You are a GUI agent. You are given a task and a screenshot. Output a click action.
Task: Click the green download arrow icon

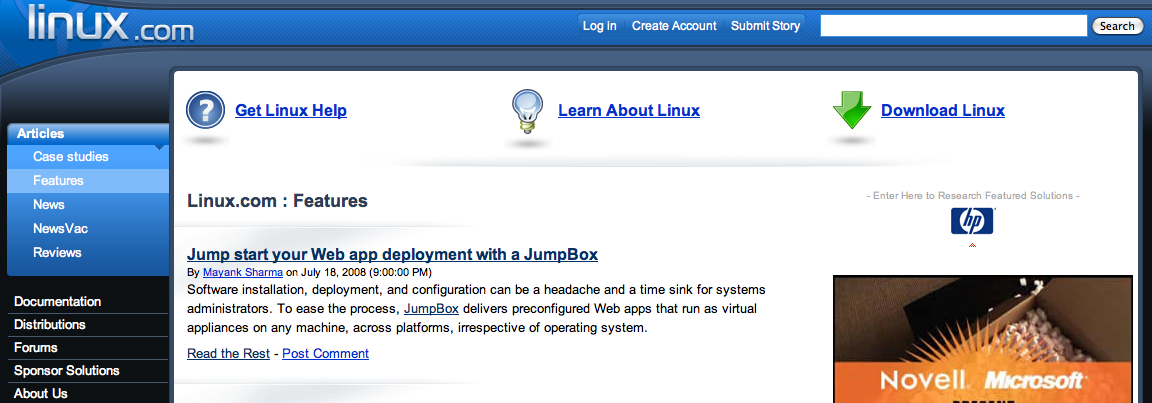(x=852, y=110)
